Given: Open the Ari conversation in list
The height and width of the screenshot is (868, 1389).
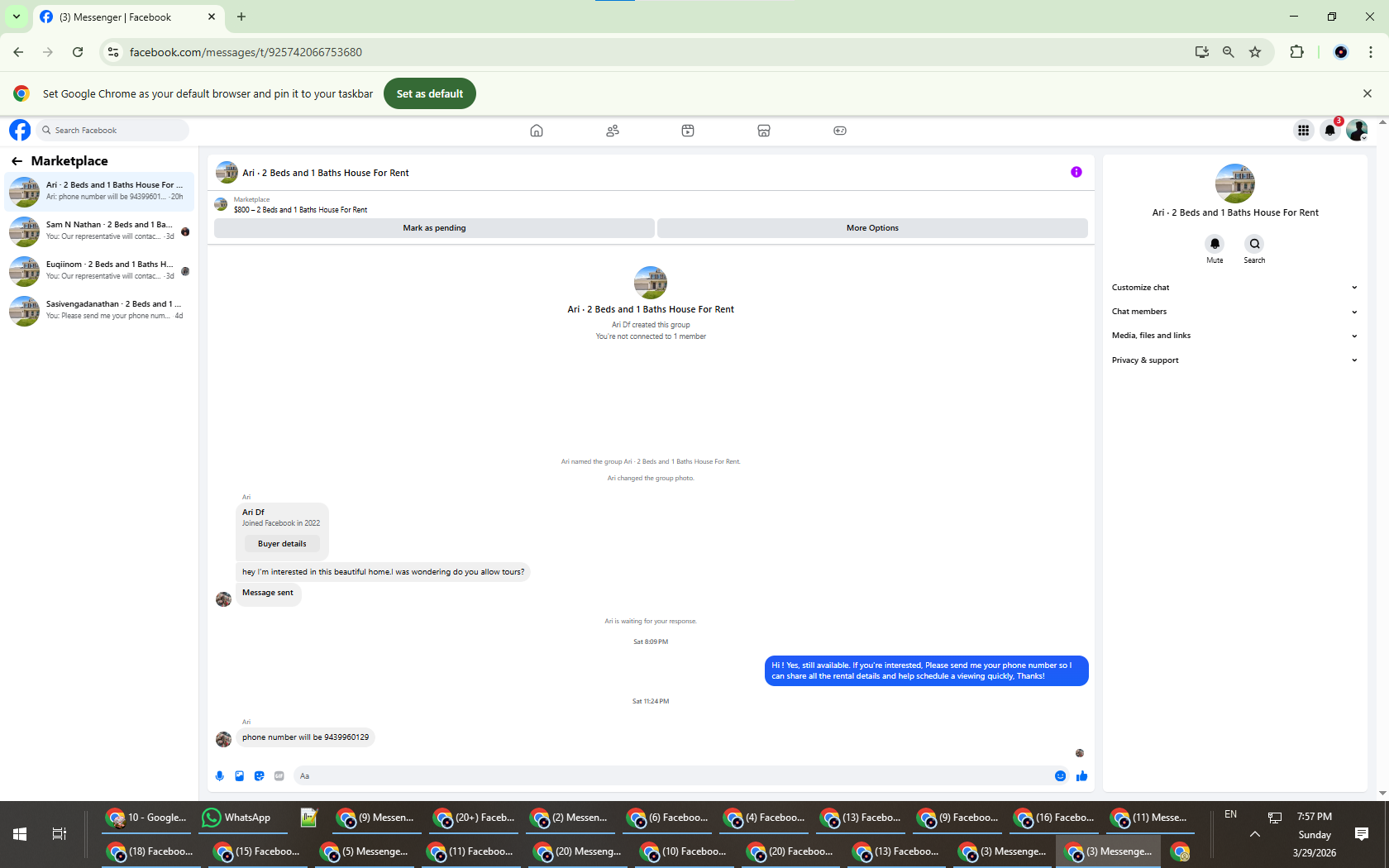Looking at the screenshot, I should [x=99, y=192].
